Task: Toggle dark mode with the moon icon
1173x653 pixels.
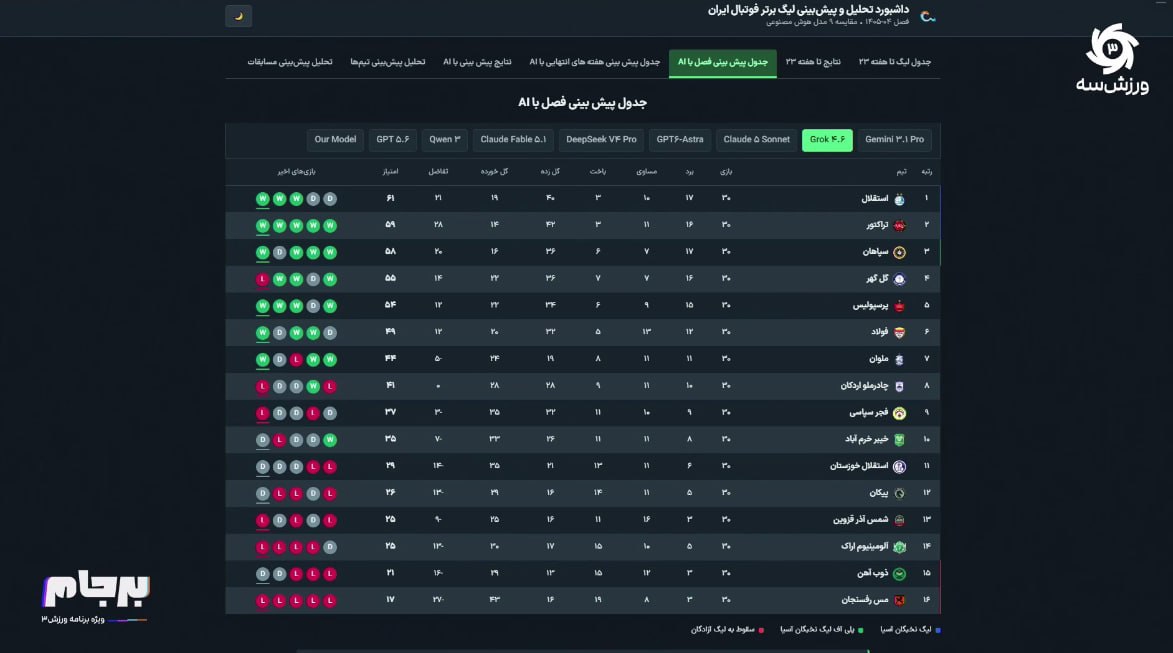Action: [x=239, y=16]
